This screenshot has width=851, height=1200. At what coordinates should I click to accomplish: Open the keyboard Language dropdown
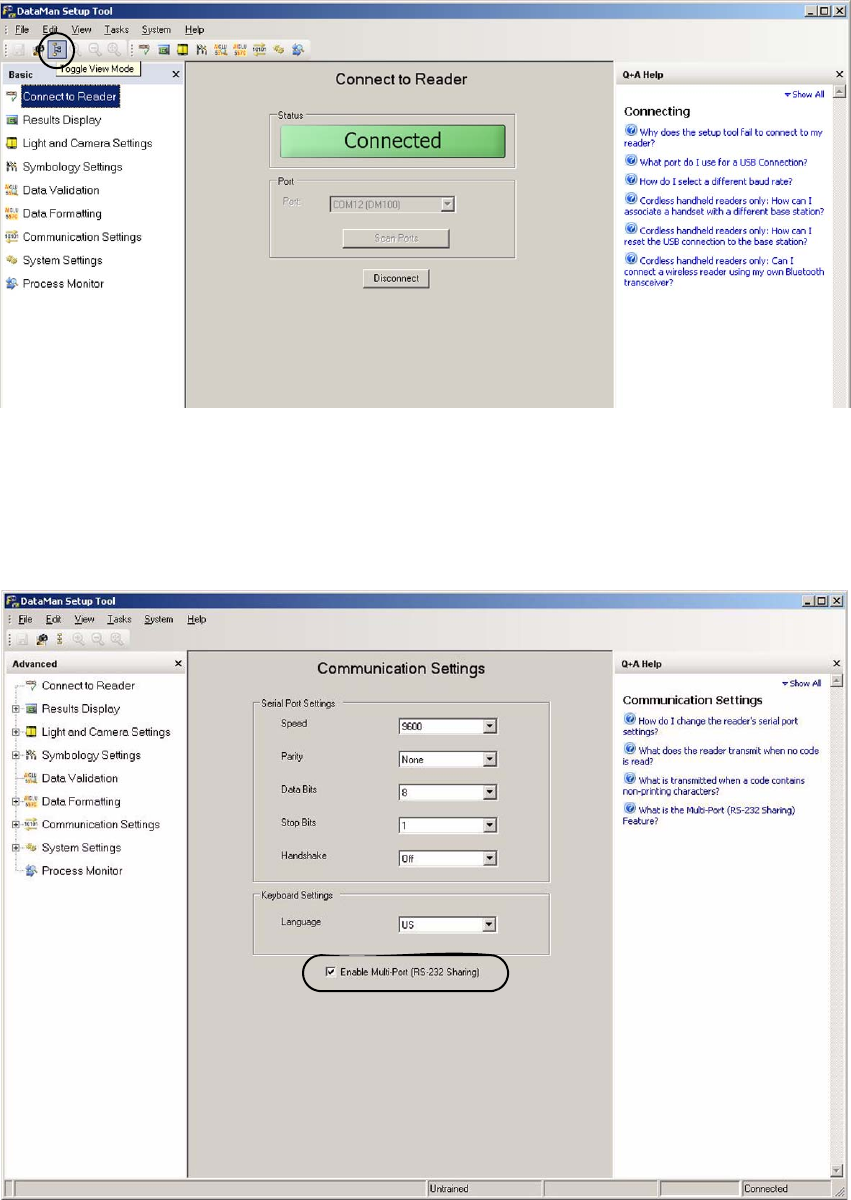click(x=490, y=925)
